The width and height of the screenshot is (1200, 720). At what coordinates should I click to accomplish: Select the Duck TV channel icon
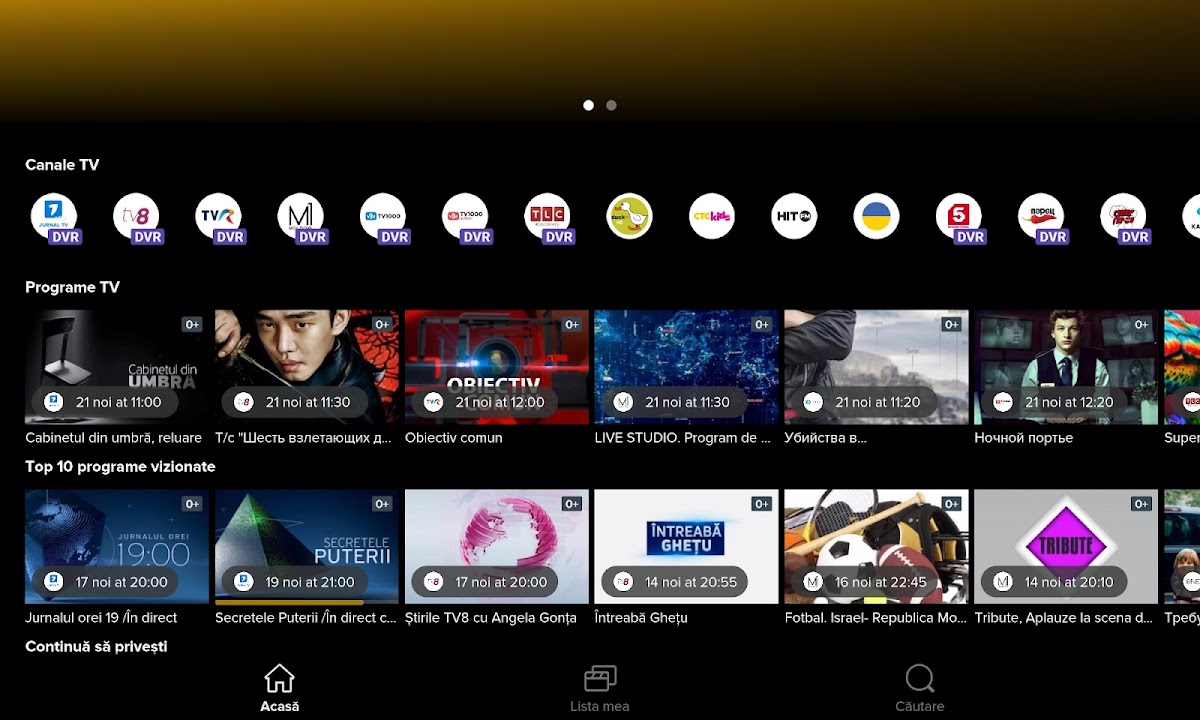pos(629,217)
